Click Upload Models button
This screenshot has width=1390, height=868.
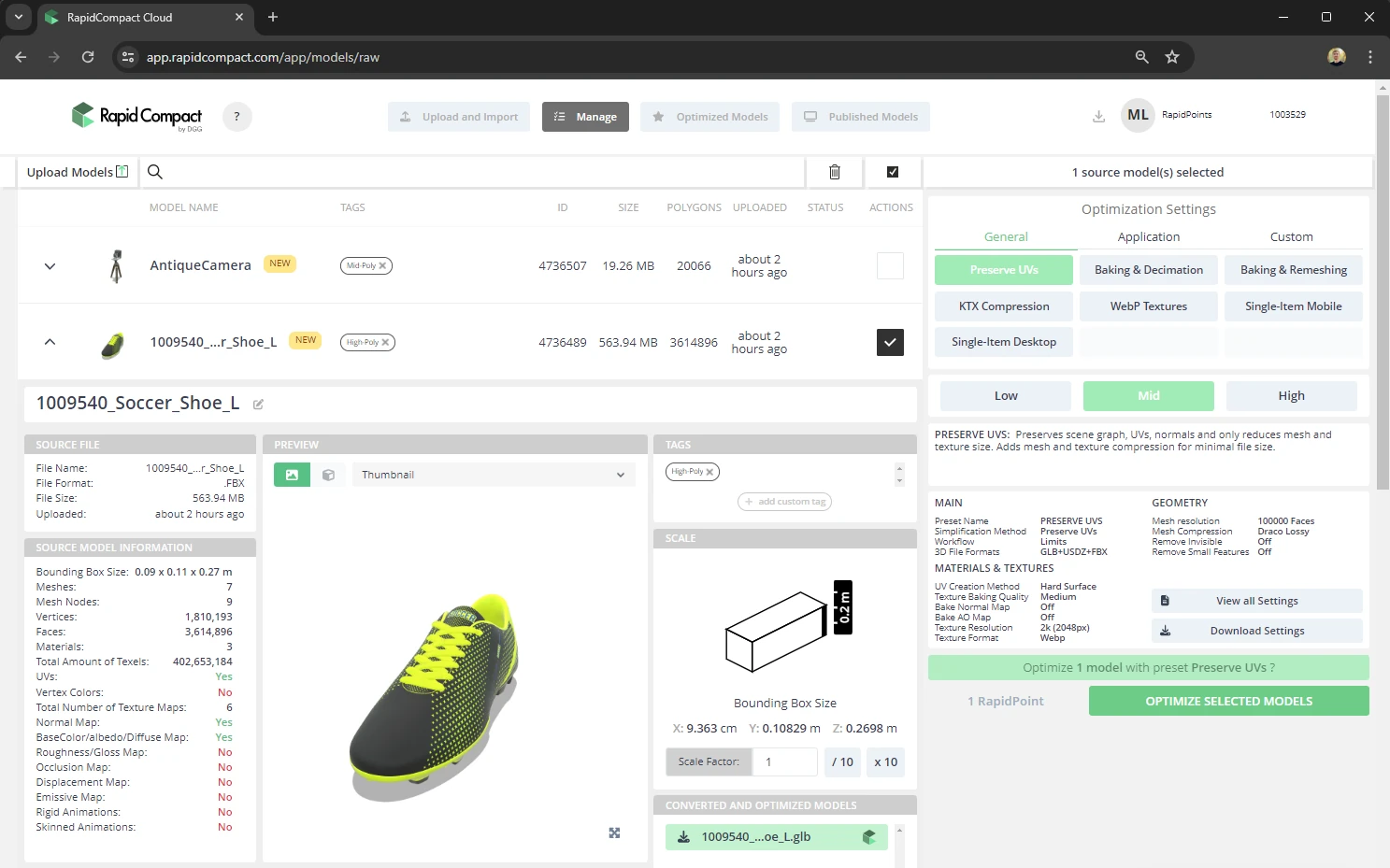click(x=78, y=172)
